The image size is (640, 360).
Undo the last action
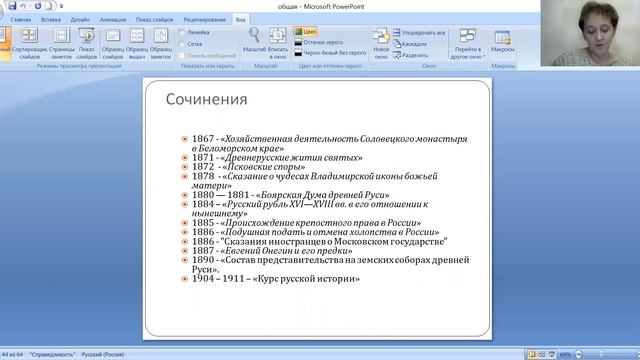[x=23, y=6]
